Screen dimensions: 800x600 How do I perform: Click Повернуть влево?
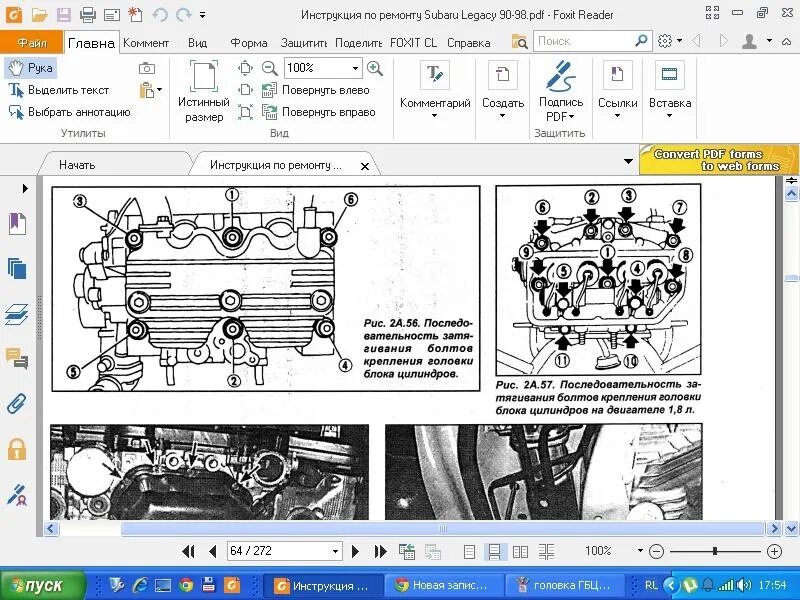point(316,90)
